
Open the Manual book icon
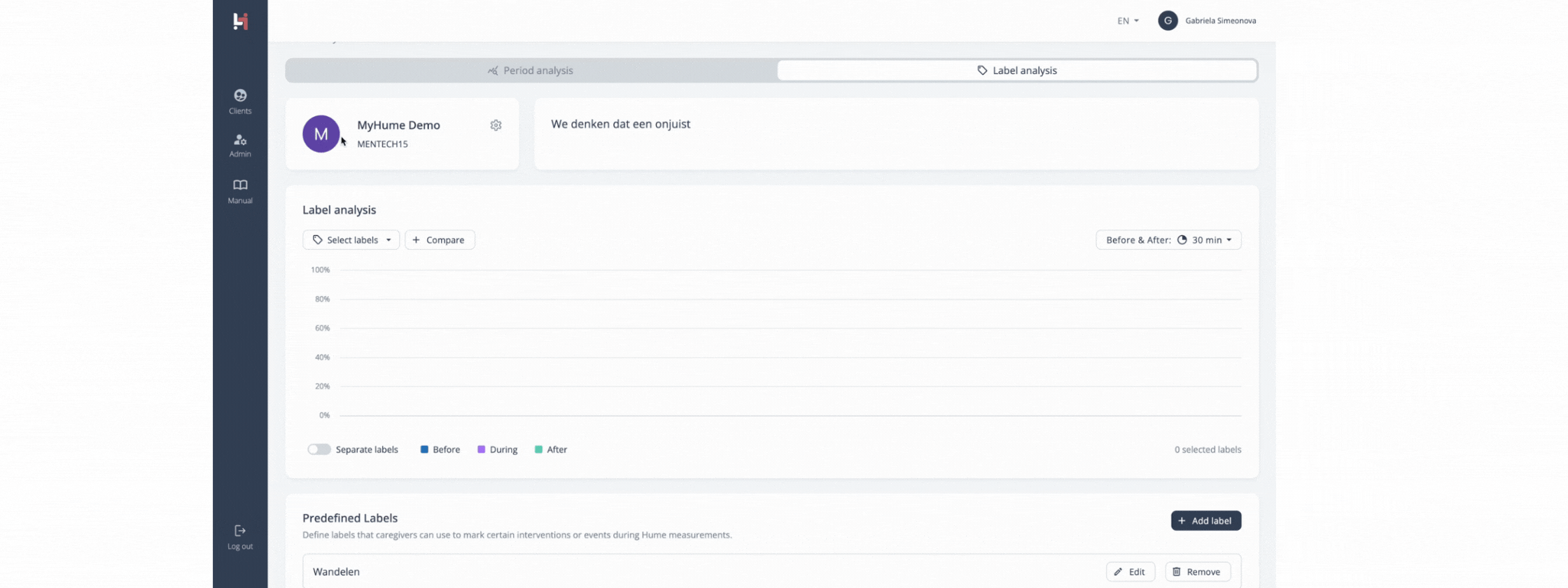pos(240,185)
